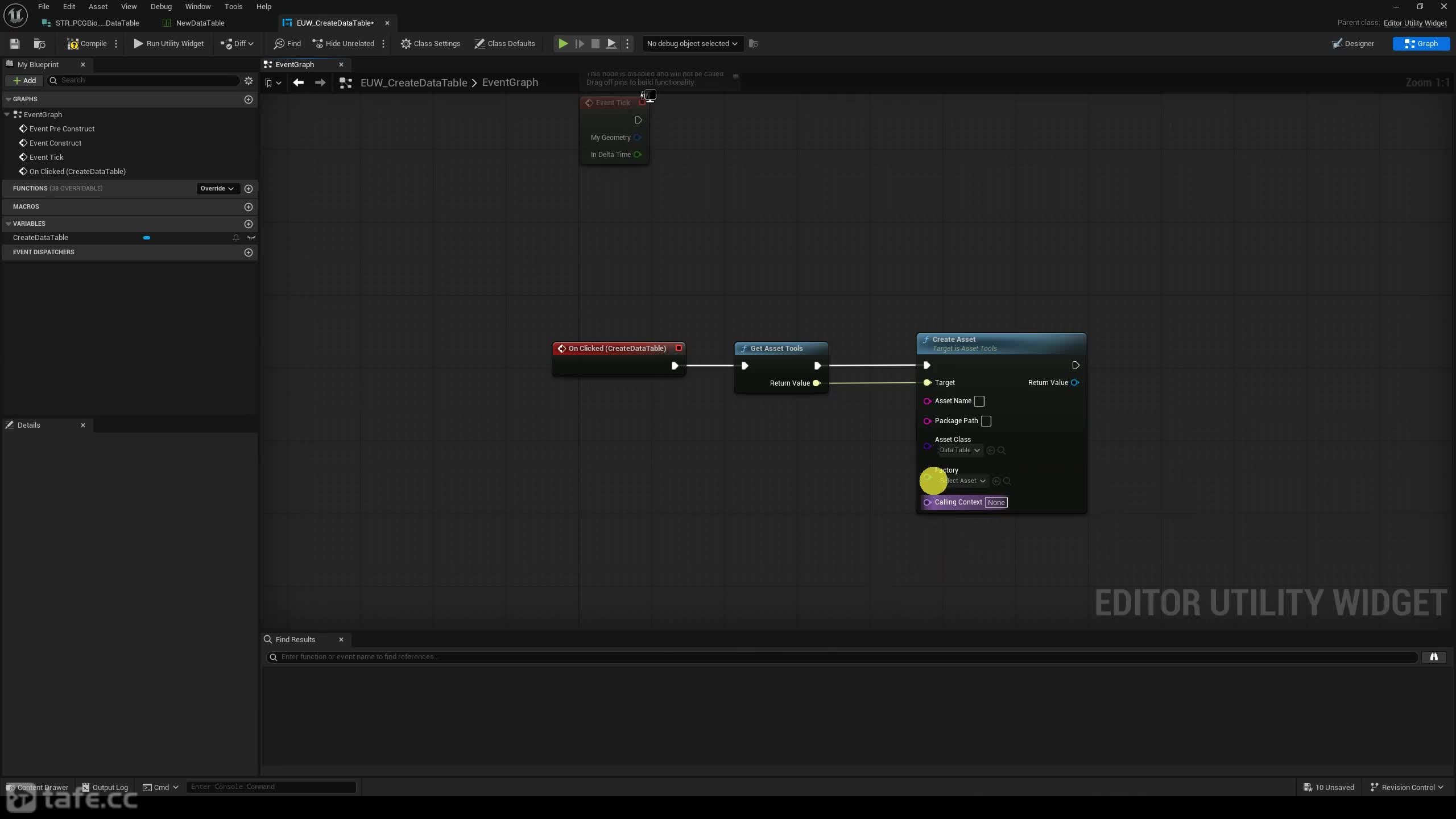The height and width of the screenshot is (819, 1456).
Task: Open the Functions Override dropdown
Action: point(217,189)
